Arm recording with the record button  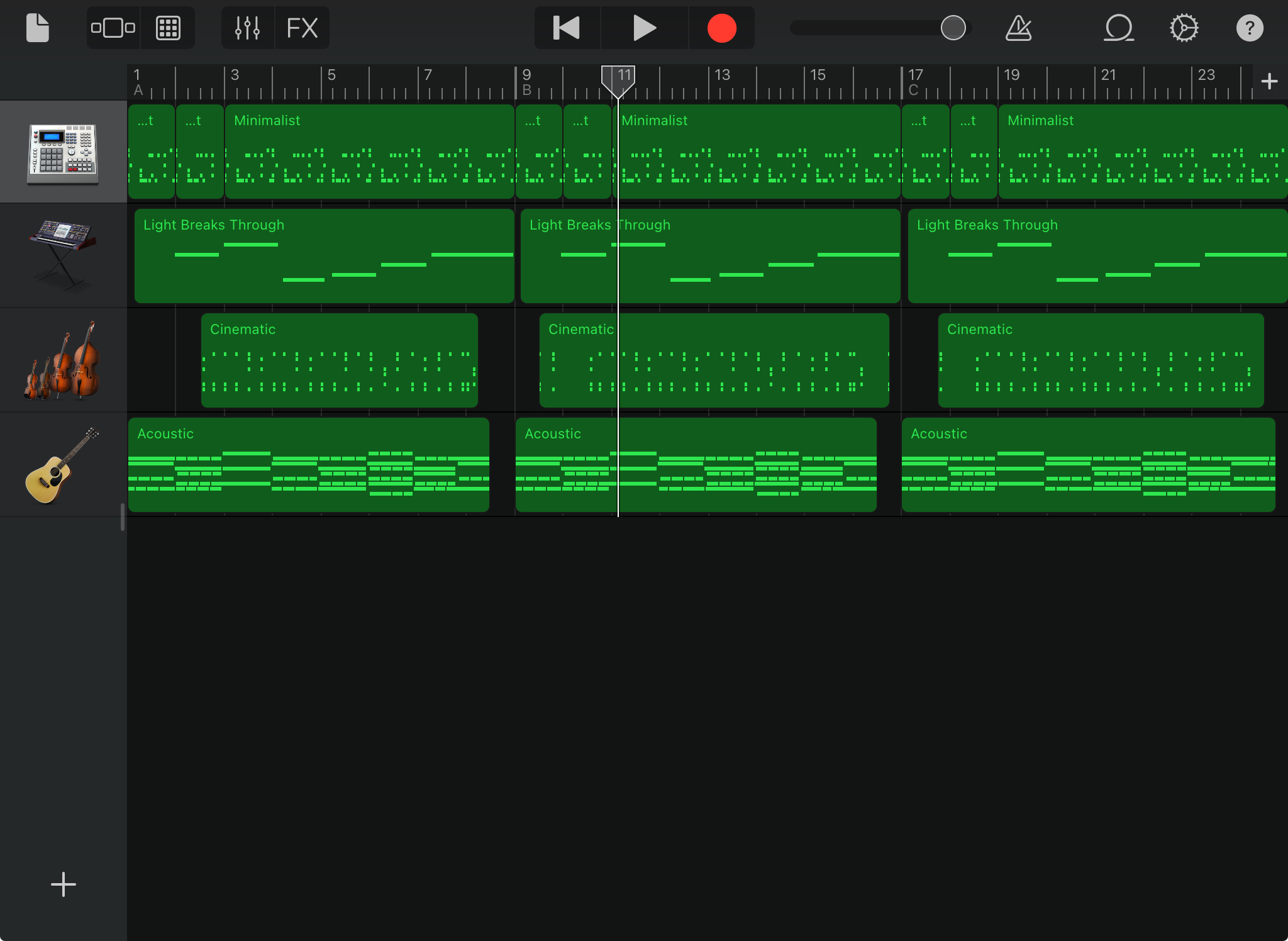point(721,27)
